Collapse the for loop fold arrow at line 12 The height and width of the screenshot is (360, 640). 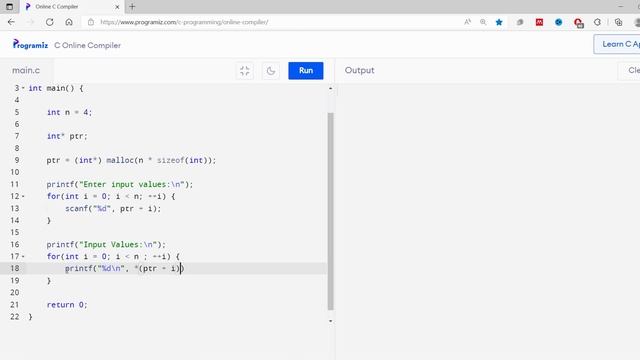point(23,196)
